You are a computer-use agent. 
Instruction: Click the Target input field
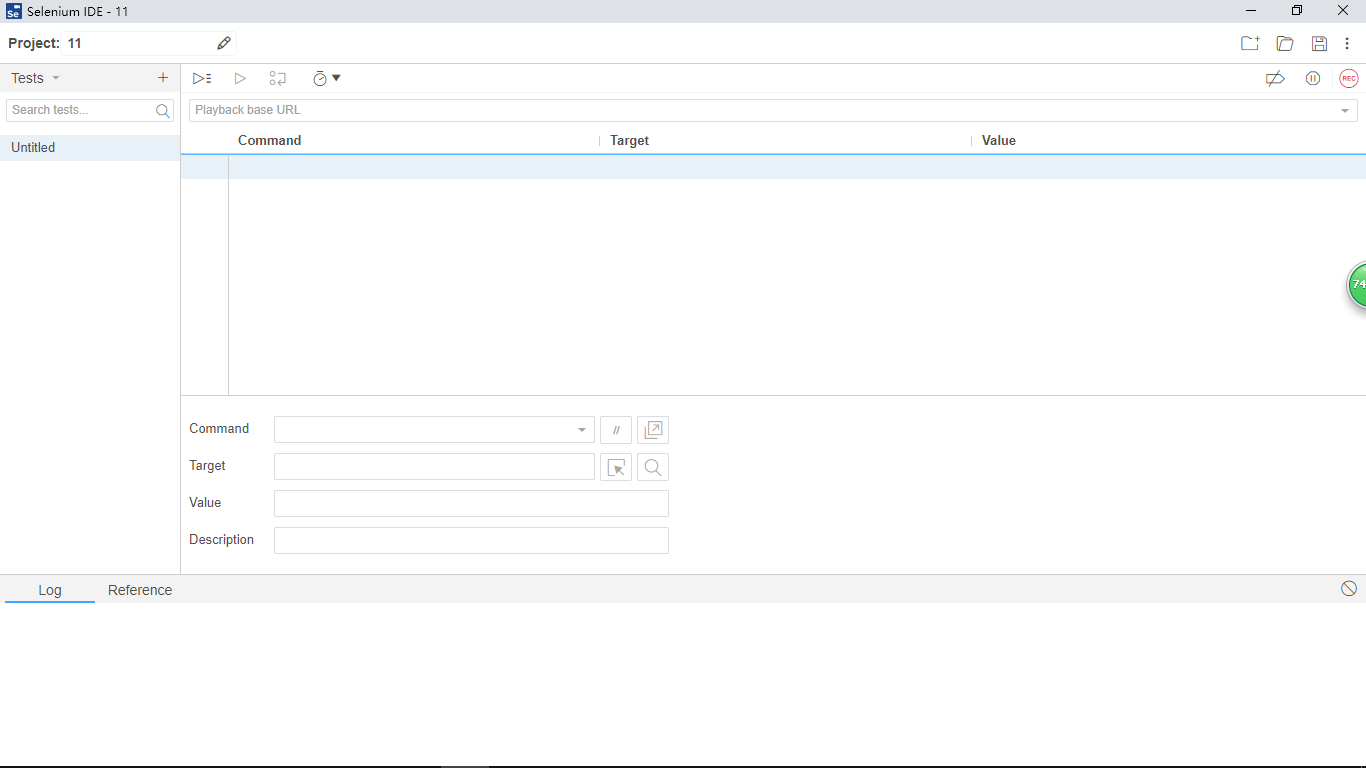tap(434, 467)
